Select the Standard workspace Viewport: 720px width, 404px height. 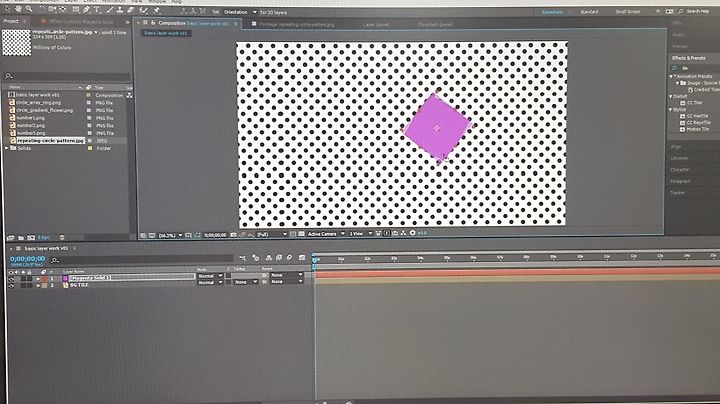click(x=589, y=11)
